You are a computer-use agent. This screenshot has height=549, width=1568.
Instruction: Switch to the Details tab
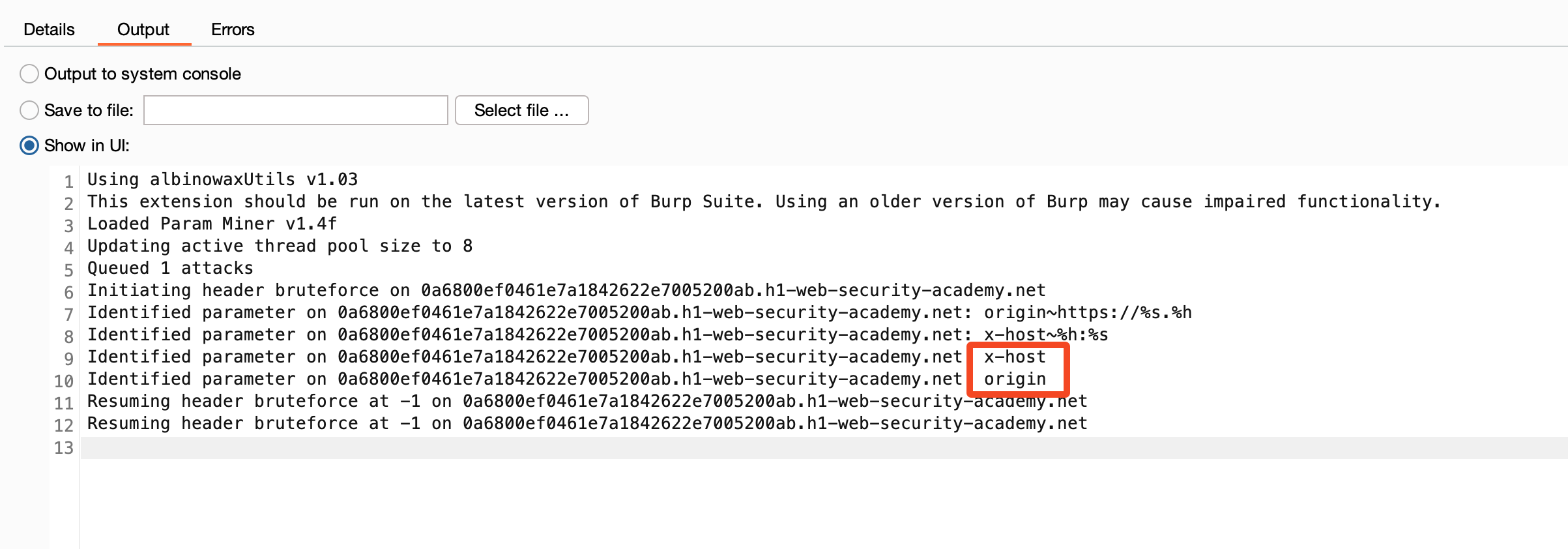coord(49,29)
